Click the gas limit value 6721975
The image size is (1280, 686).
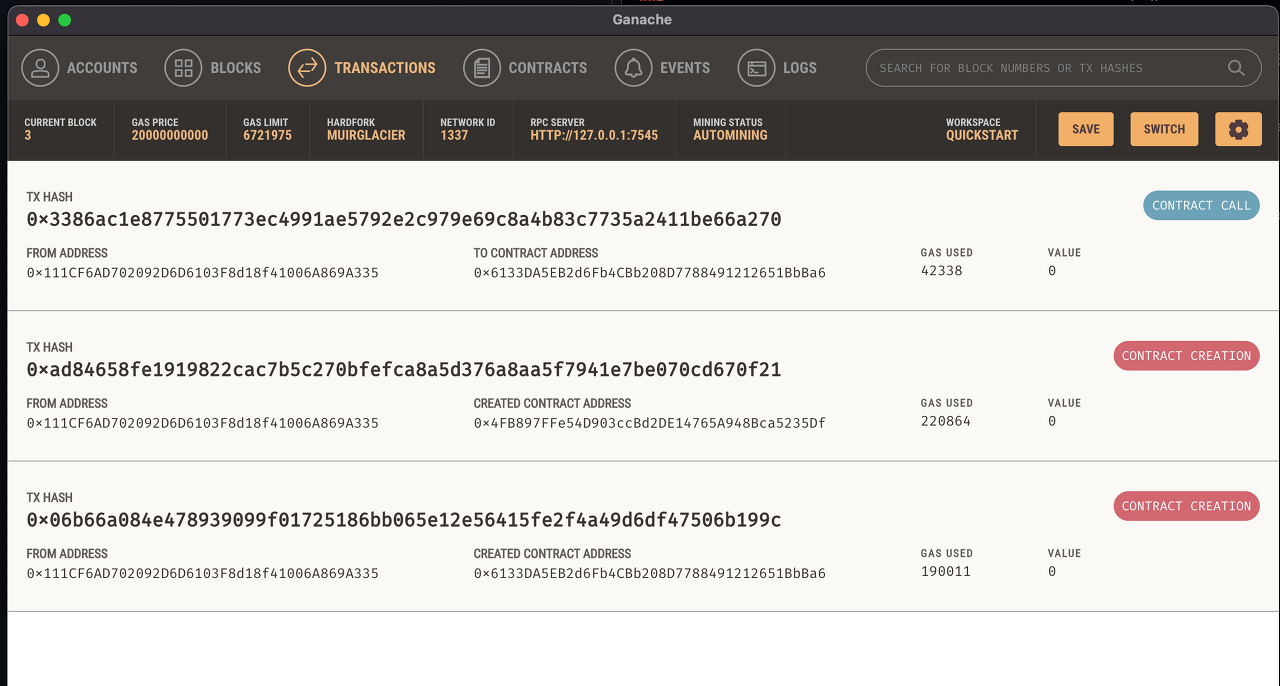click(267, 135)
